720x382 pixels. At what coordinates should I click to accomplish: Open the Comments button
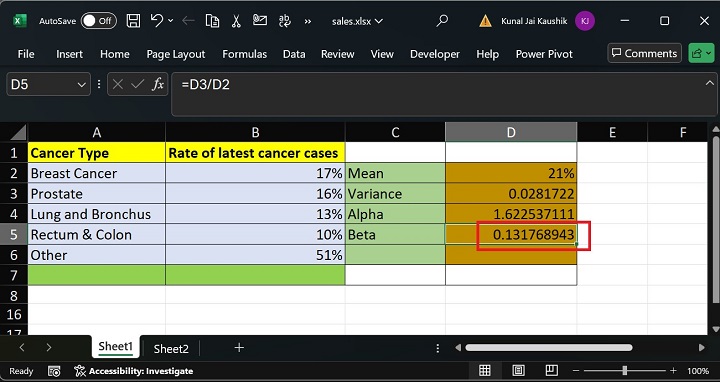point(644,53)
